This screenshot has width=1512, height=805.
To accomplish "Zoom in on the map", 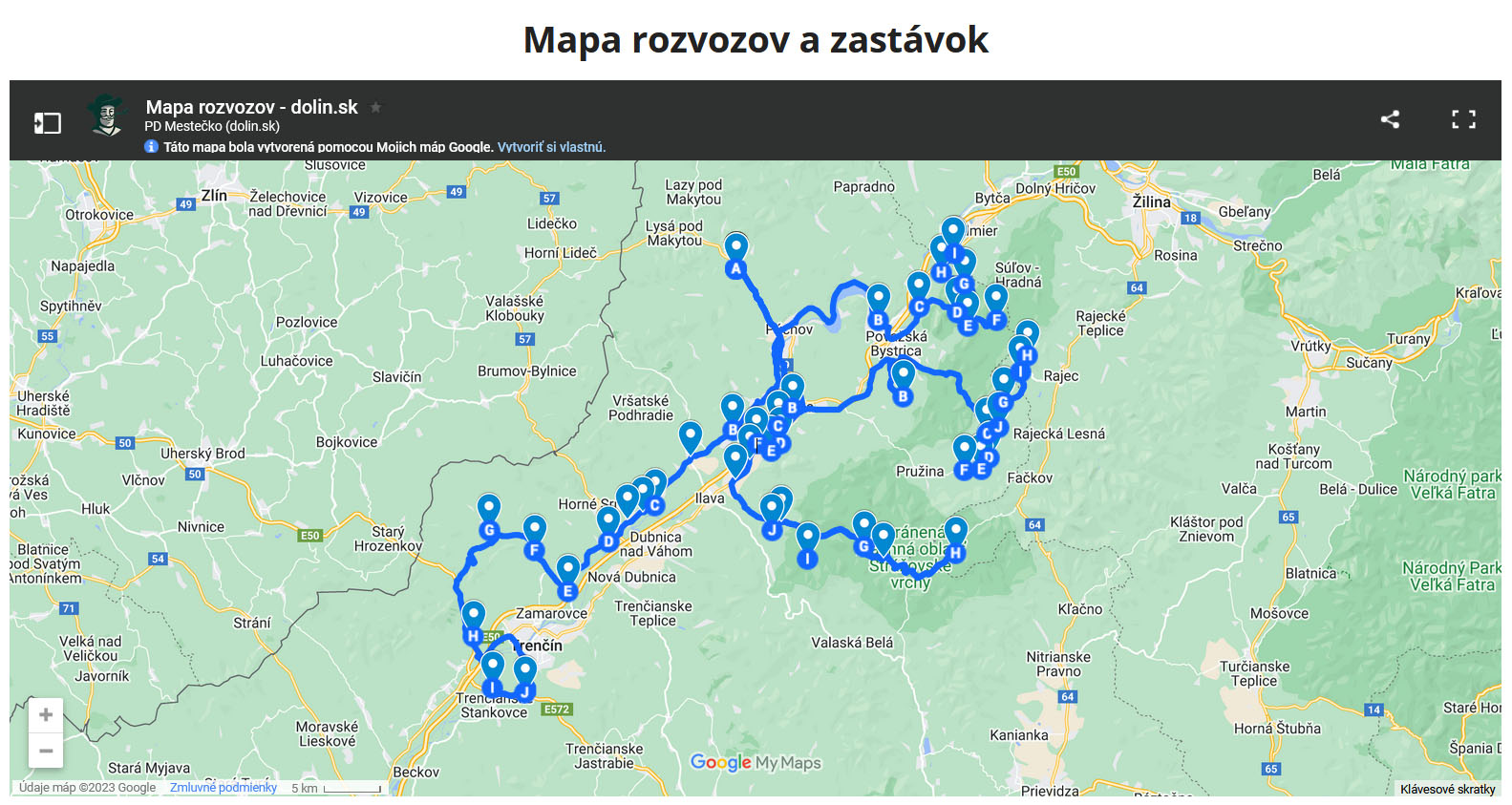I will [45, 715].
